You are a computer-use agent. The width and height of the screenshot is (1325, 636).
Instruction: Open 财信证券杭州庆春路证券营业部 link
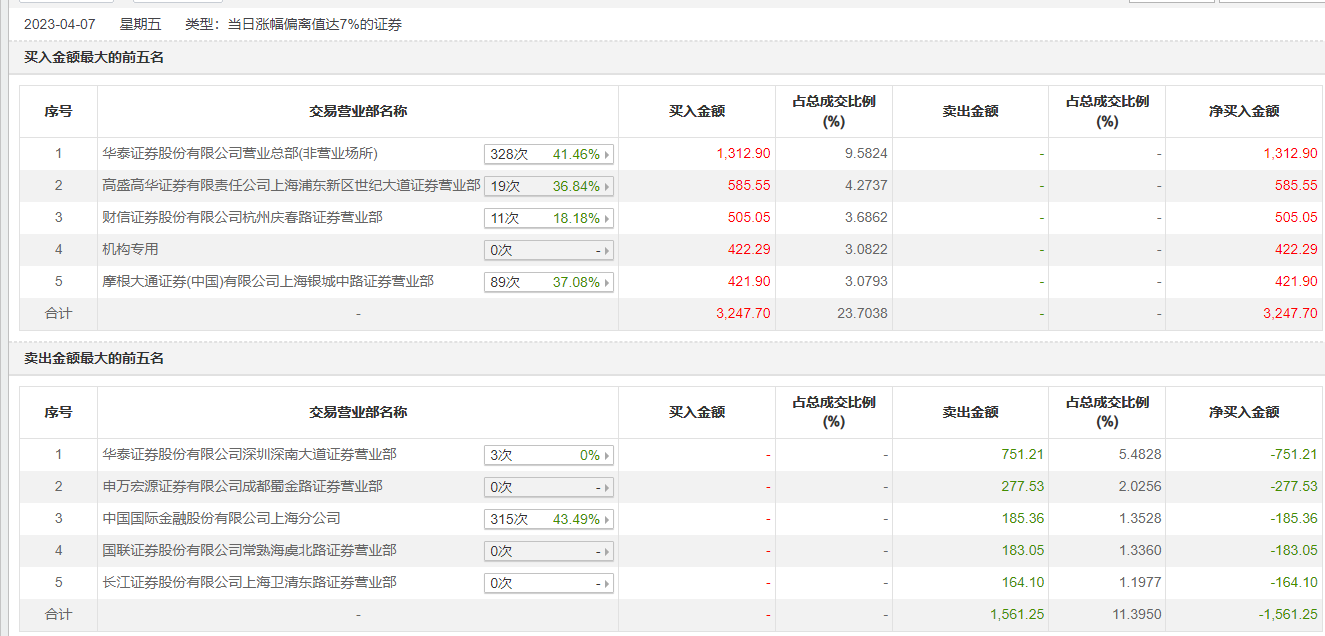click(242, 217)
